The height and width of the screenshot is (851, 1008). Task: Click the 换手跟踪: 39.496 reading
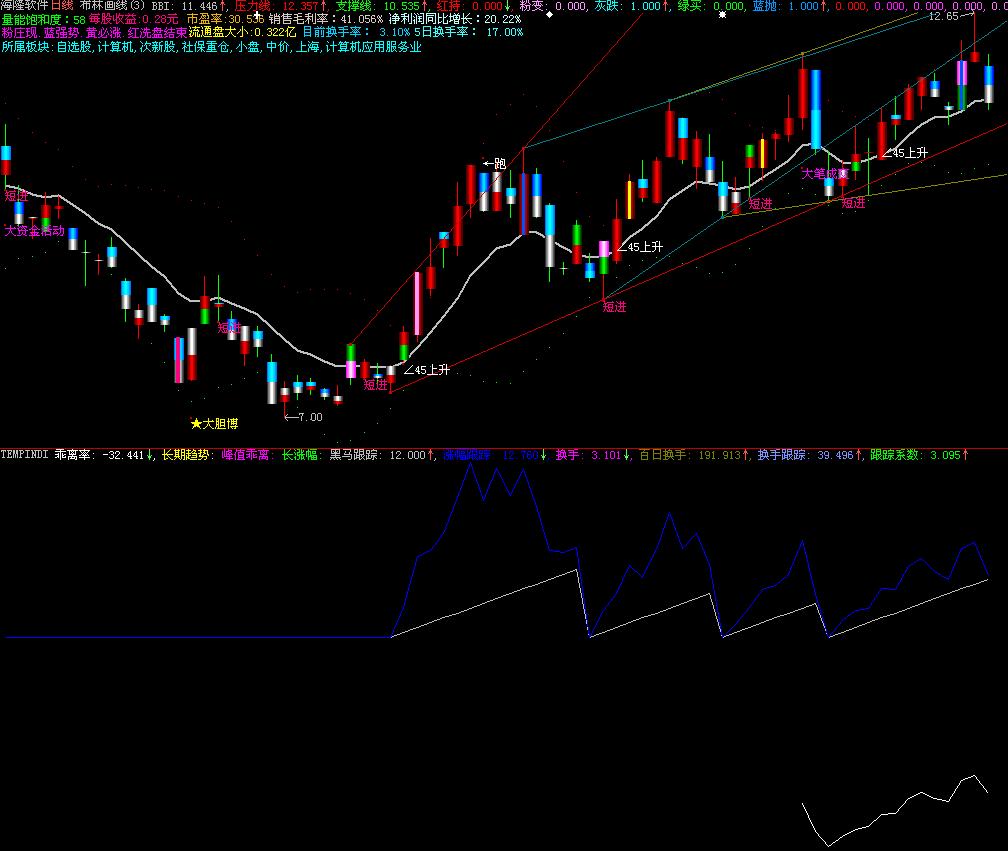[x=810, y=454]
